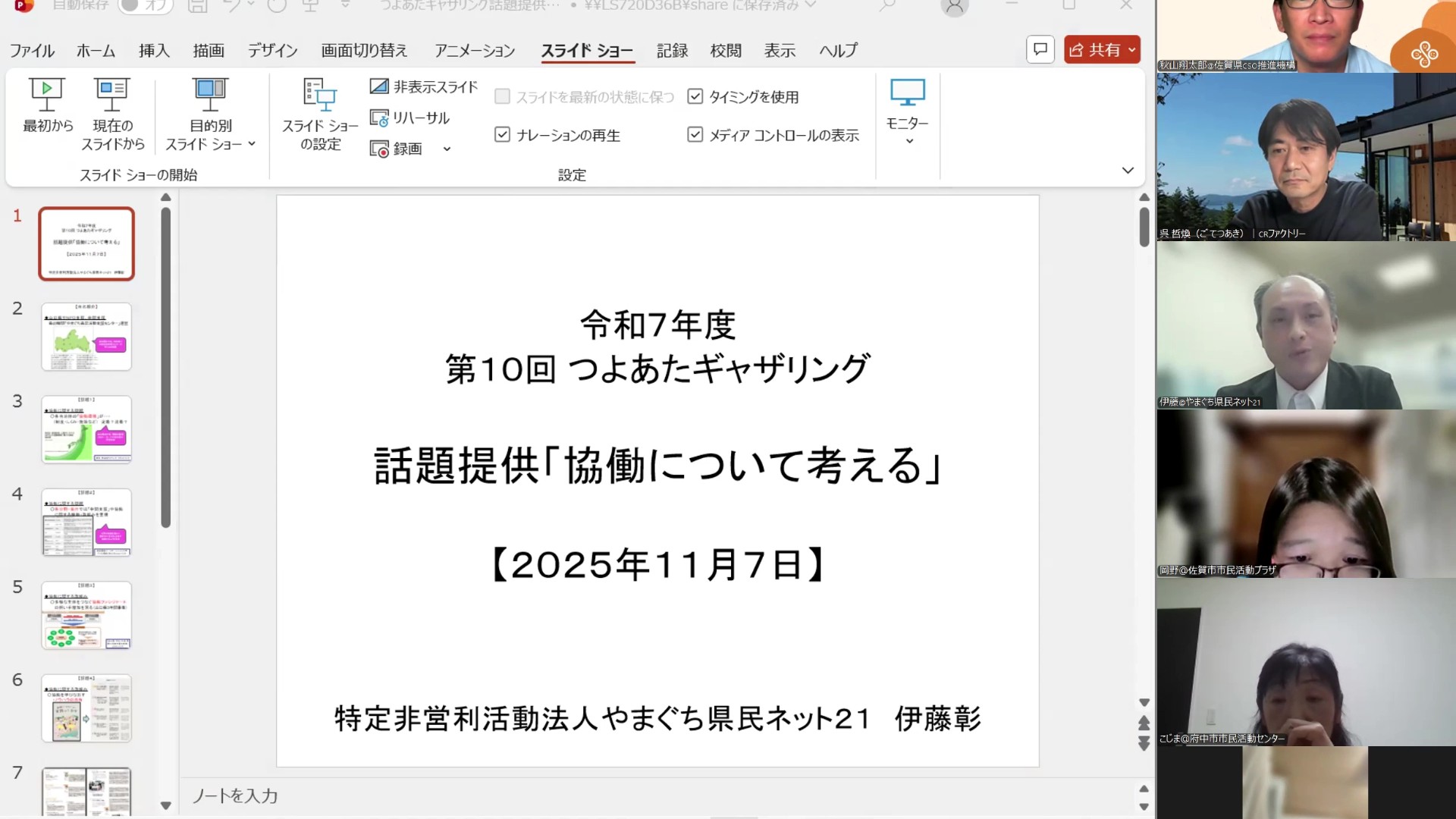This screenshot has width=1456, height=819.
Task: Open the File (ファイル) menu
Action: point(32,51)
